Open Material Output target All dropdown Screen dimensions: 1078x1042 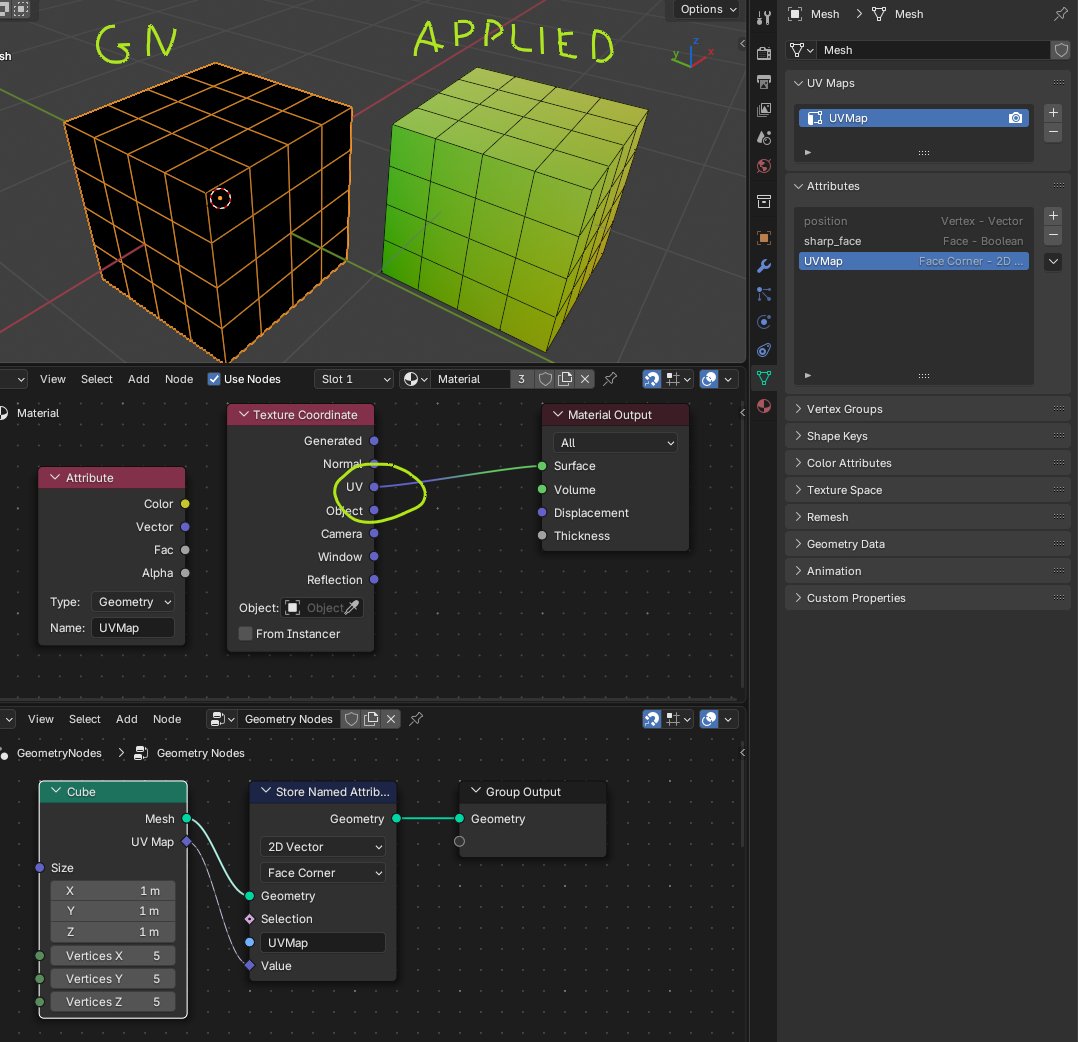(x=615, y=443)
